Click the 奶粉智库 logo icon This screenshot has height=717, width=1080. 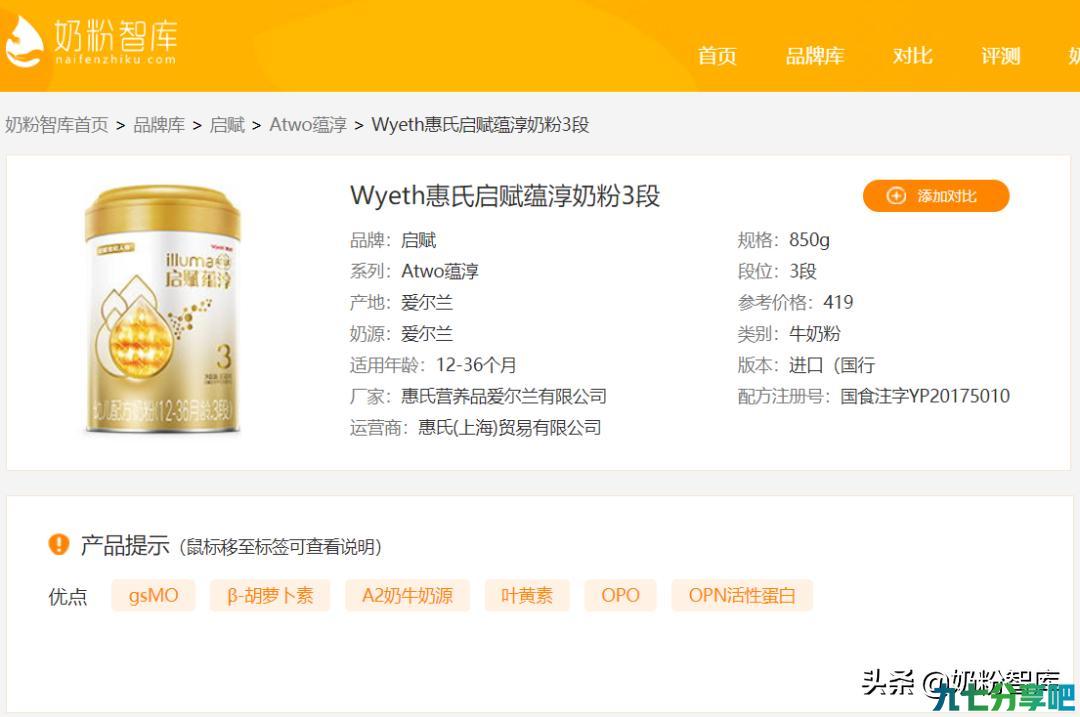24,41
